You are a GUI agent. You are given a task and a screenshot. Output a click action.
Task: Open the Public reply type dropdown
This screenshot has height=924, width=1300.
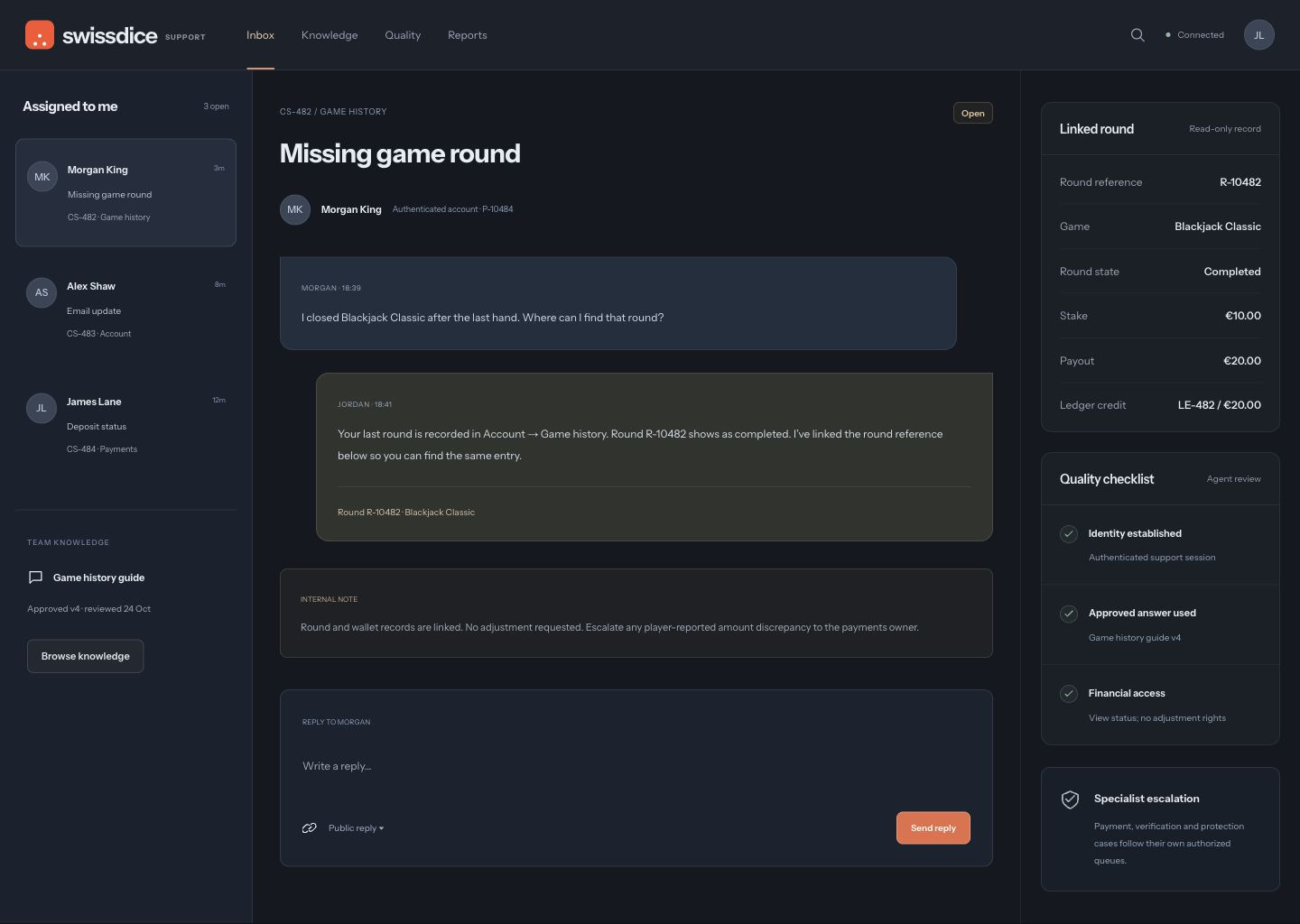point(356,828)
